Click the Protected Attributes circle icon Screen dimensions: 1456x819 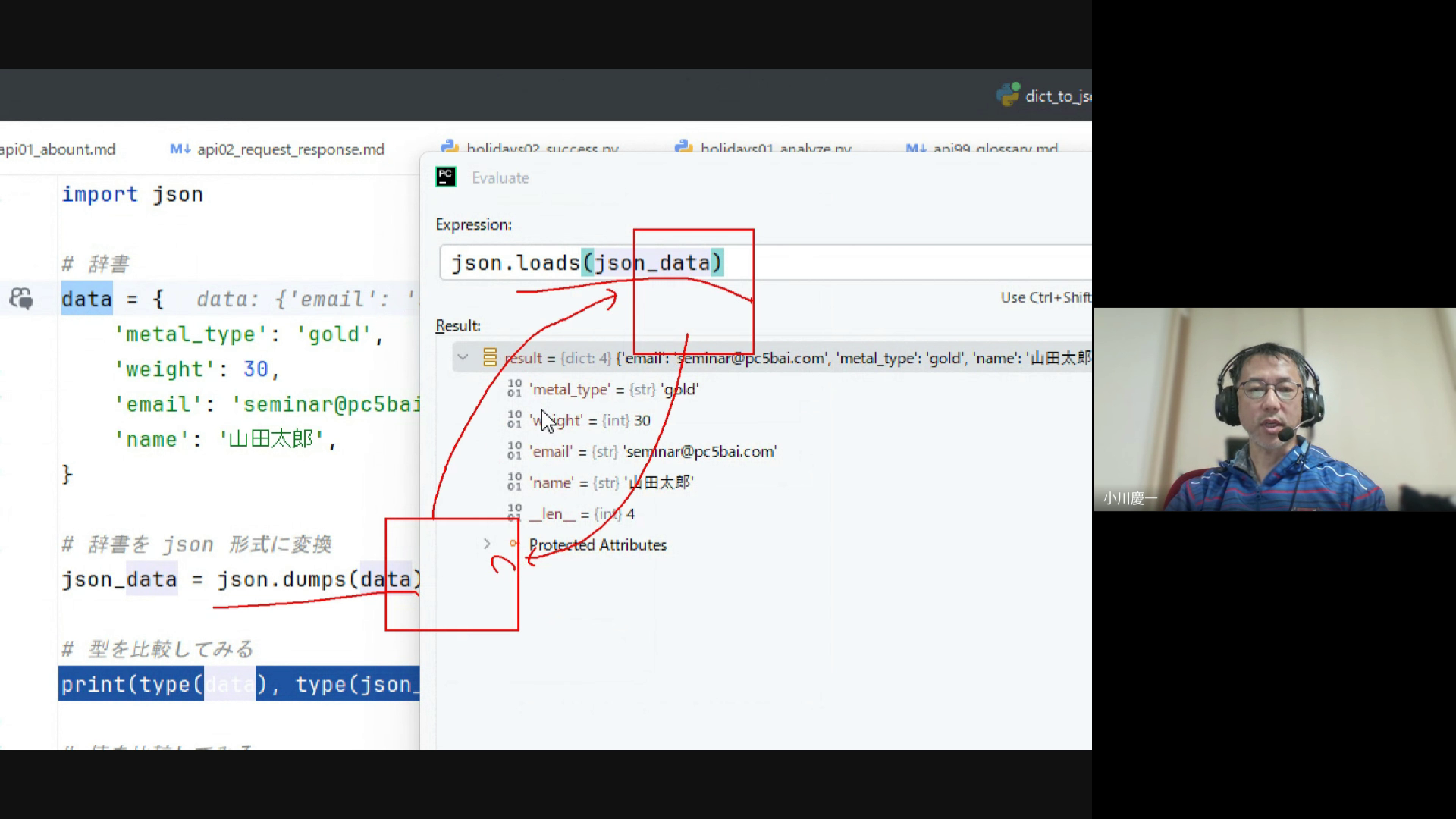[x=513, y=544]
